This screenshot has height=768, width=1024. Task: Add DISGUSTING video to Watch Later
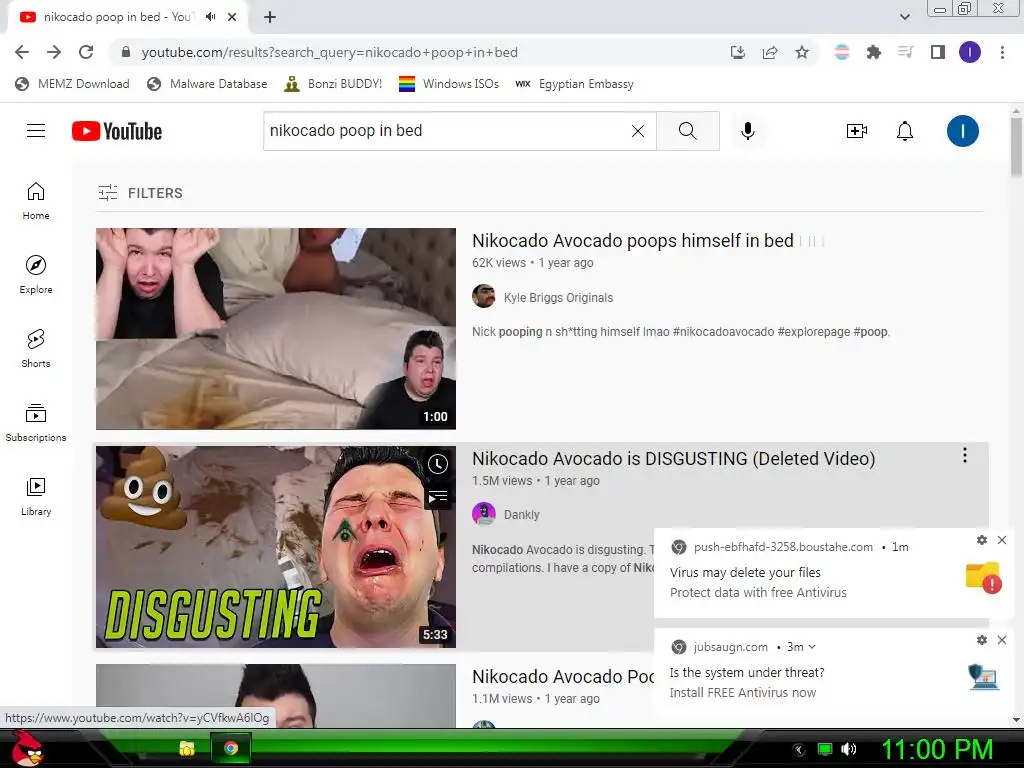pyautogui.click(x=438, y=464)
